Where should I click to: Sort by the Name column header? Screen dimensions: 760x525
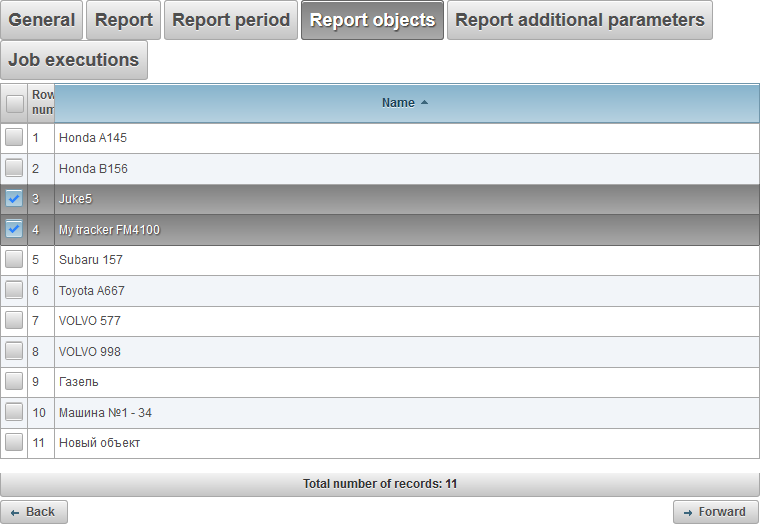[x=397, y=103]
